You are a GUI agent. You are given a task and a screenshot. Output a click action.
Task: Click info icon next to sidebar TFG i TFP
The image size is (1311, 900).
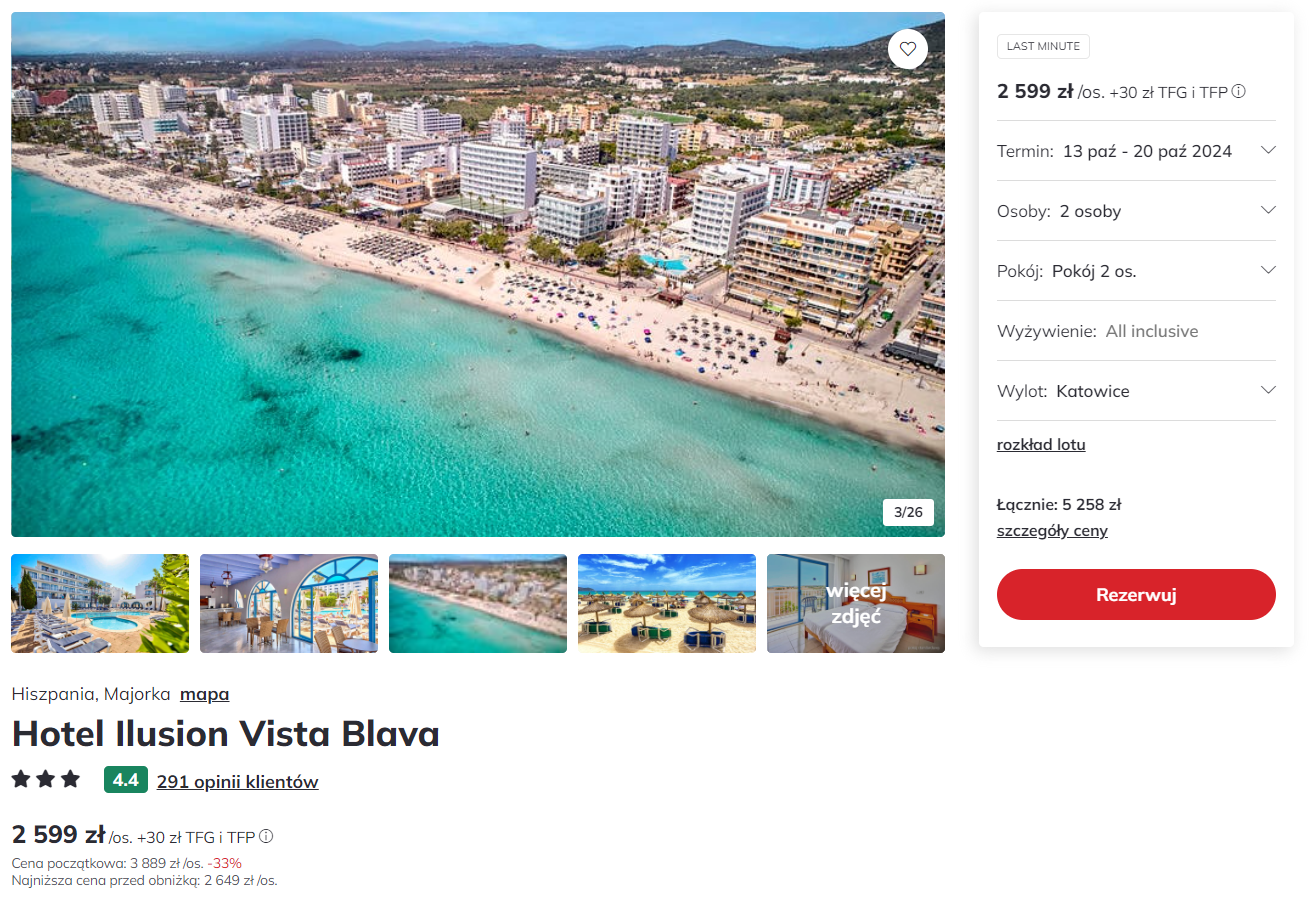click(x=1238, y=92)
